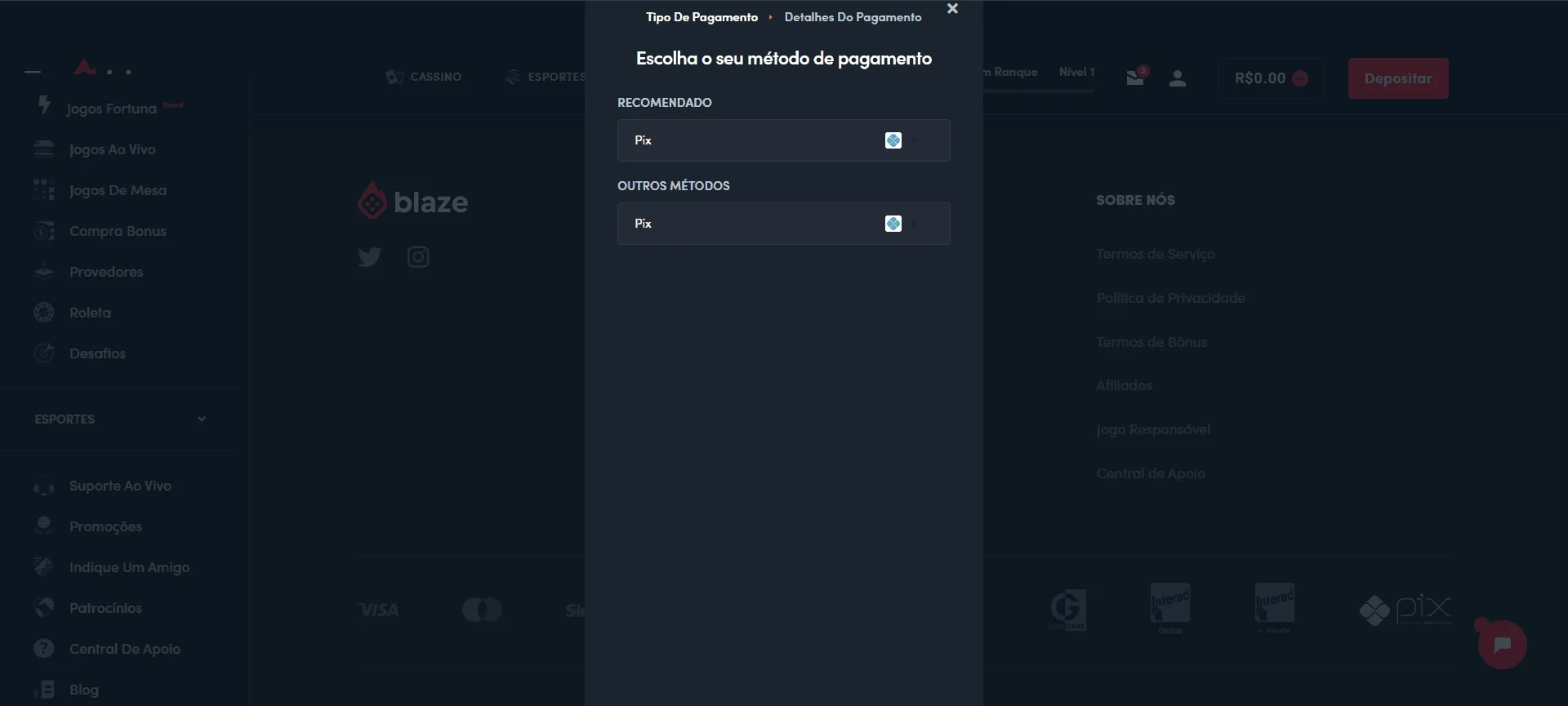Image resolution: width=1568 pixels, height=706 pixels.
Task: Click the Jogos Fortuna lightning icon
Action: (x=44, y=104)
